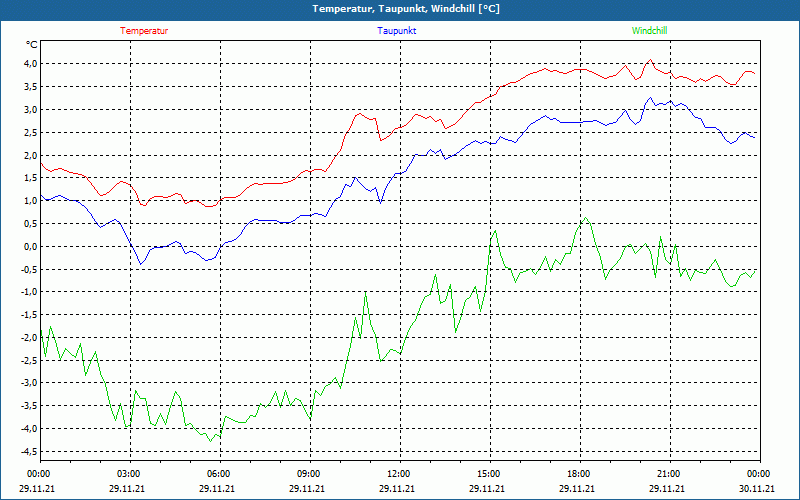Click the -1,0 y-axis value

pyautogui.click(x=29, y=292)
